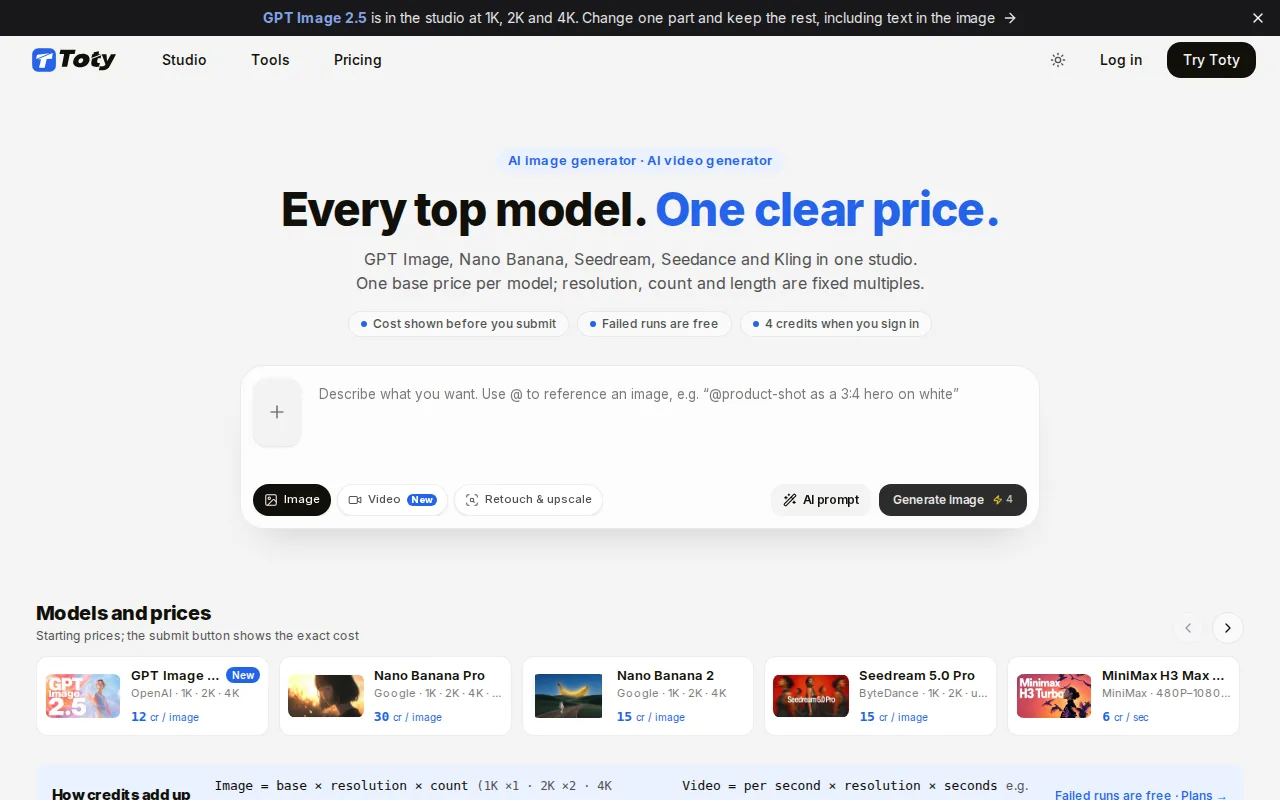Click the 'AI image generator · AI video generator' badge

click(x=640, y=161)
